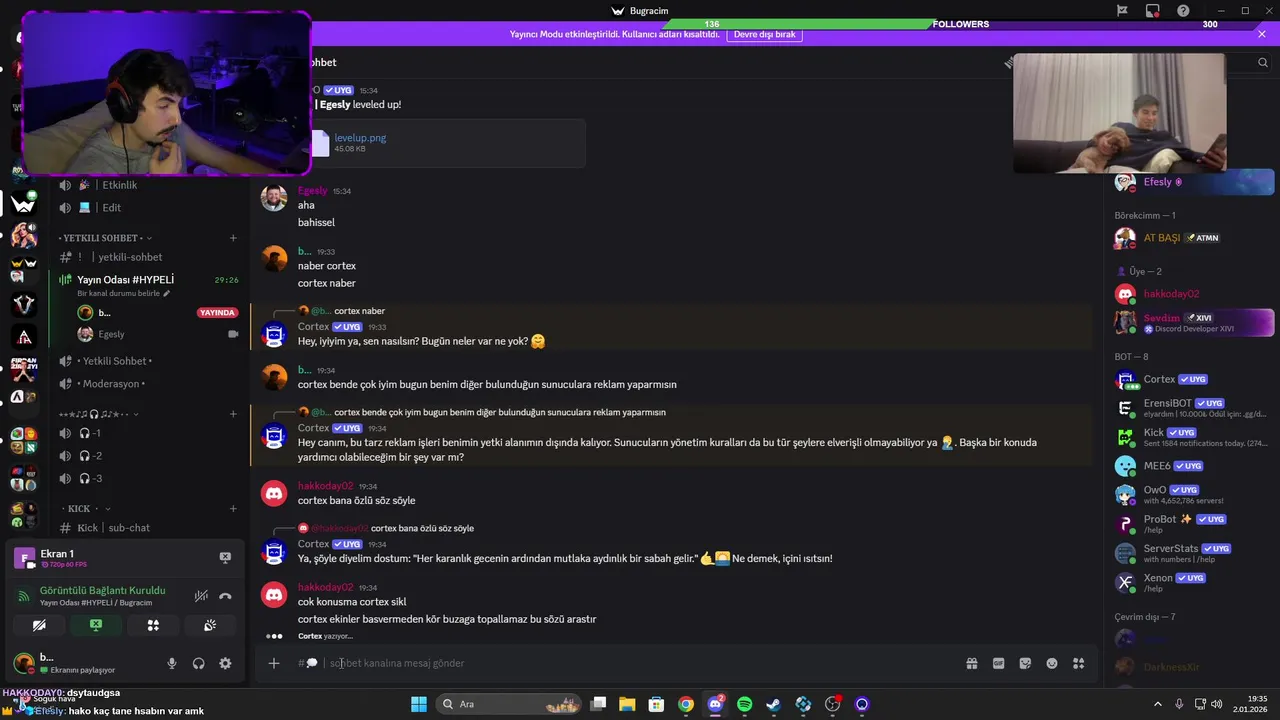Open the levelup.png attachment
This screenshot has height=720, width=1280.
click(x=360, y=138)
